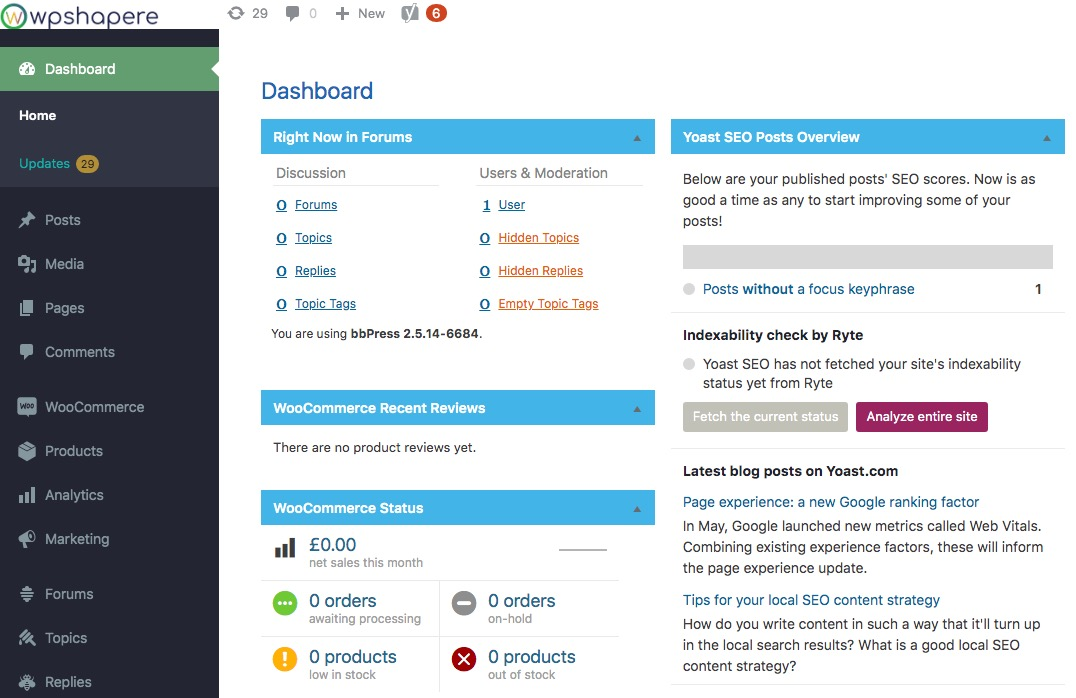Open the updates icon in top bar
The height and width of the screenshot is (698, 1076).
tap(235, 13)
